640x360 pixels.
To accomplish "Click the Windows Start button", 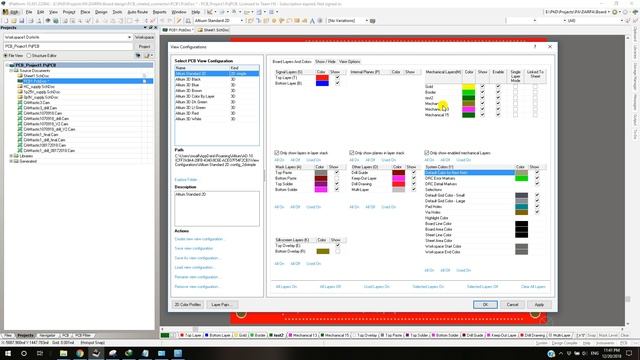I will click(x=8, y=353).
